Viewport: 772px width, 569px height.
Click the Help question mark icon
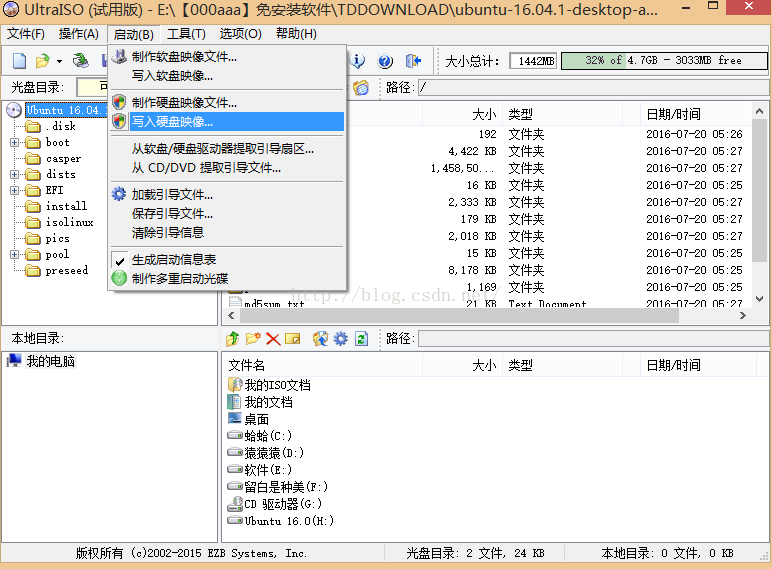[385, 61]
